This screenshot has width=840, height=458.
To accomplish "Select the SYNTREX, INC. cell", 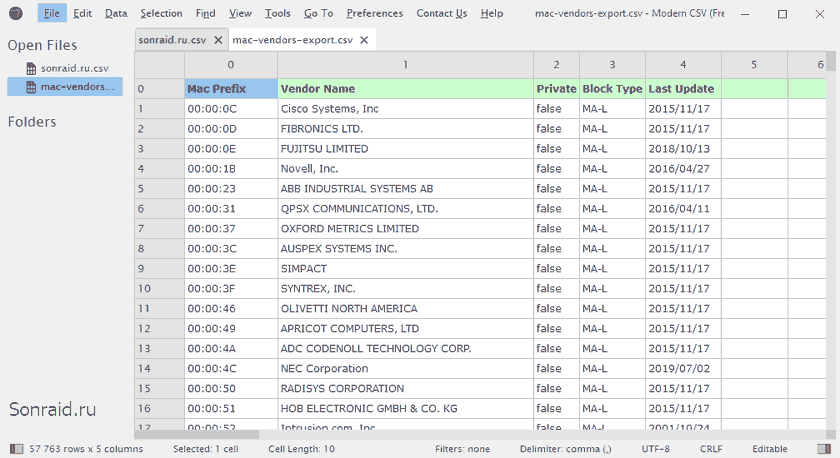I will (x=406, y=289).
